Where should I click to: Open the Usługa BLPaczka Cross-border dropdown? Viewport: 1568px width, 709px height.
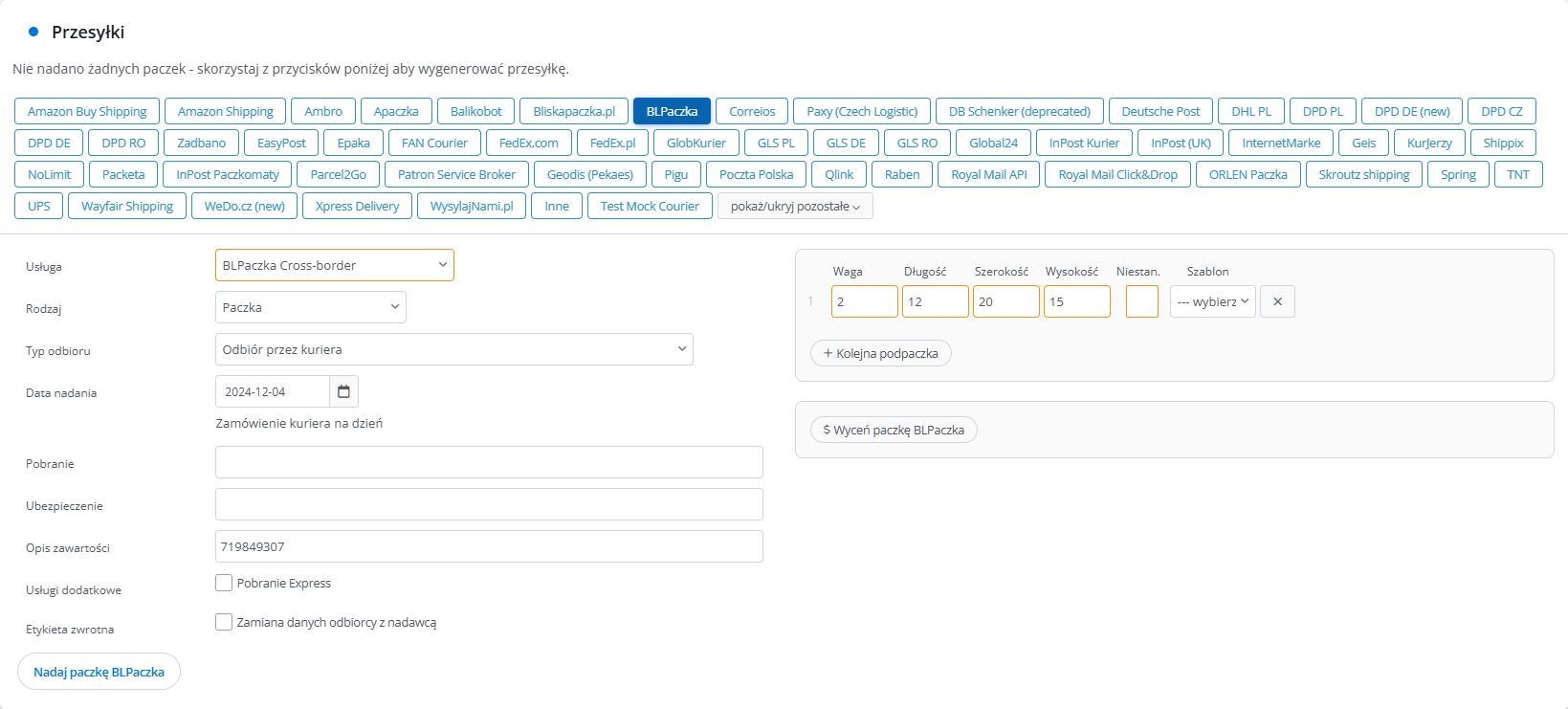click(335, 265)
